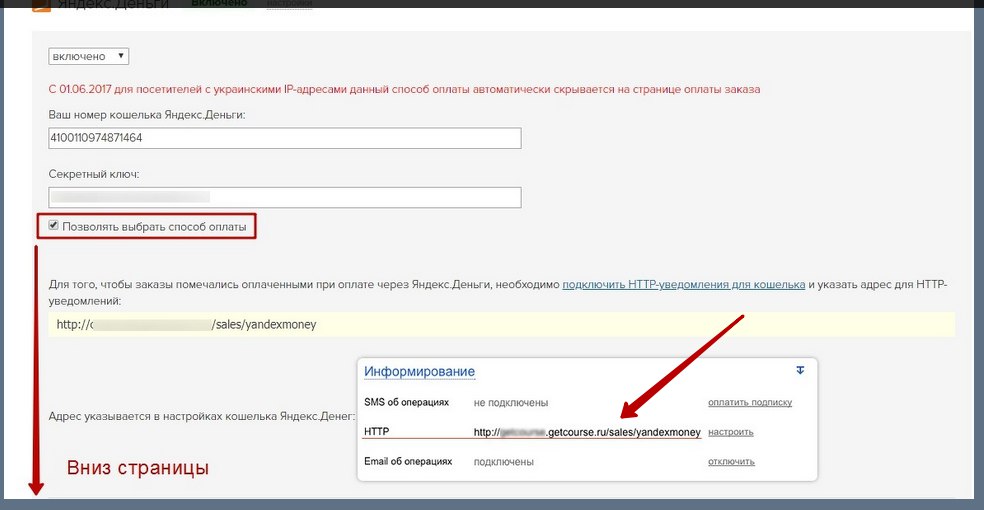Click "Ваш номер кошелька Яндекс.Деньги:" label
The width and height of the screenshot is (984, 510).
tap(147, 115)
